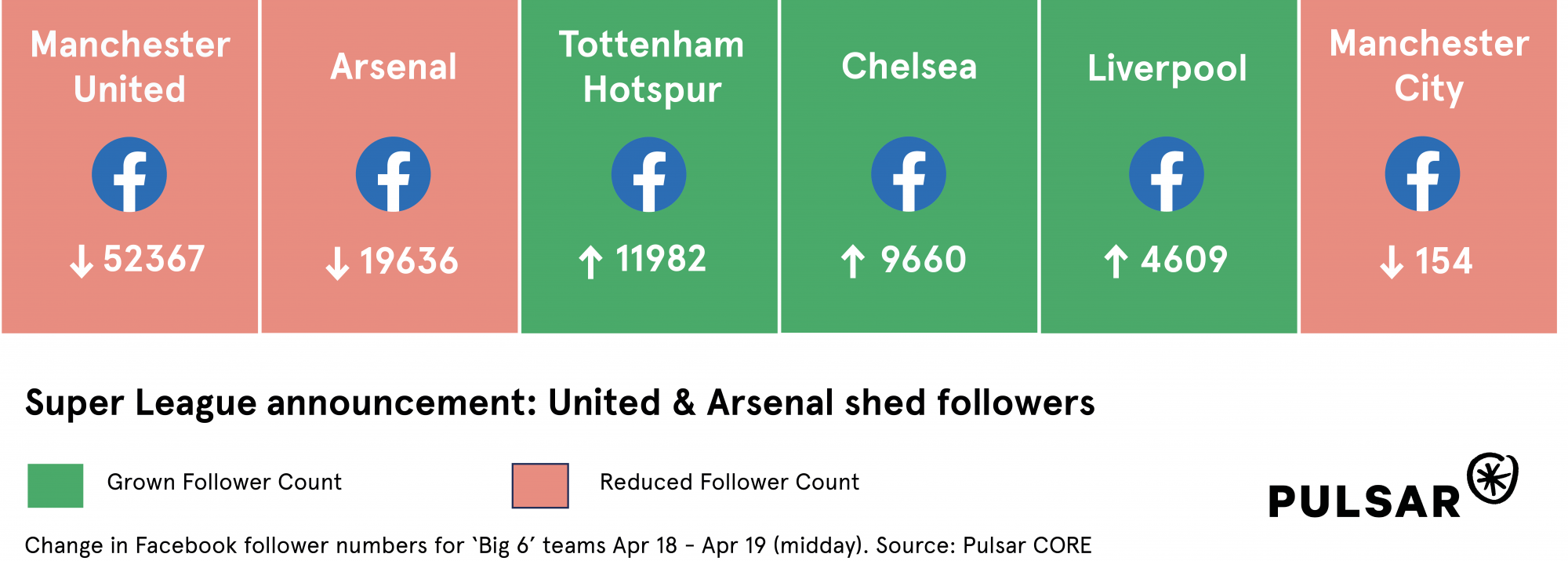
Task: Click the down arrow beside 52367
Action: pyautogui.click(x=82, y=261)
